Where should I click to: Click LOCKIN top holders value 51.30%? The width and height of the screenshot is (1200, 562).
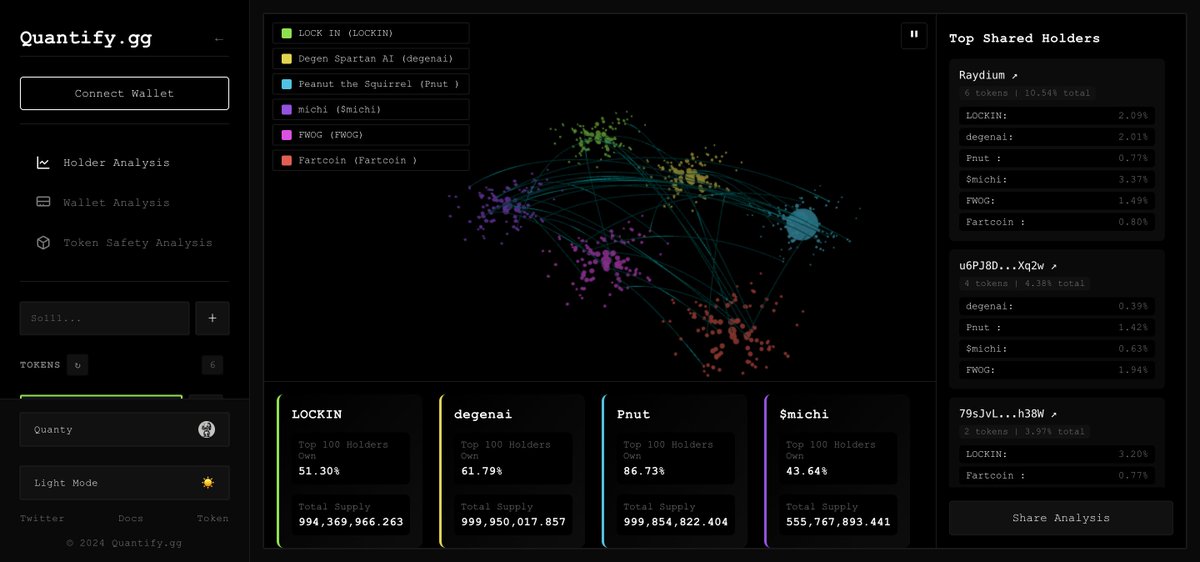[319, 471]
